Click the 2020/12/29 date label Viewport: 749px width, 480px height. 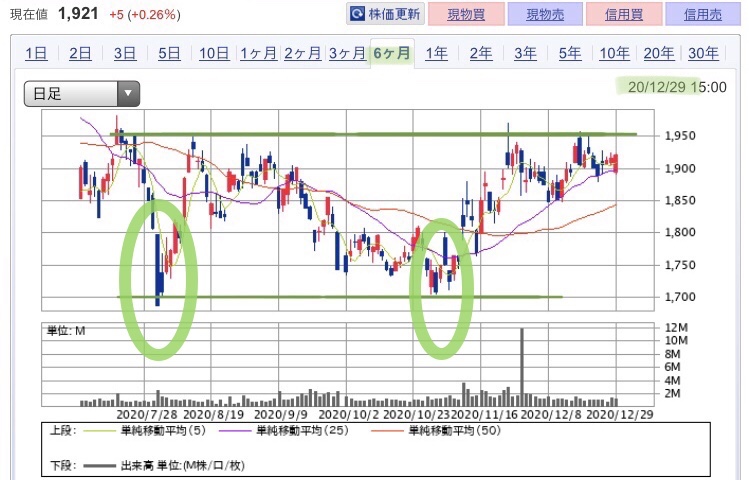pos(619,414)
